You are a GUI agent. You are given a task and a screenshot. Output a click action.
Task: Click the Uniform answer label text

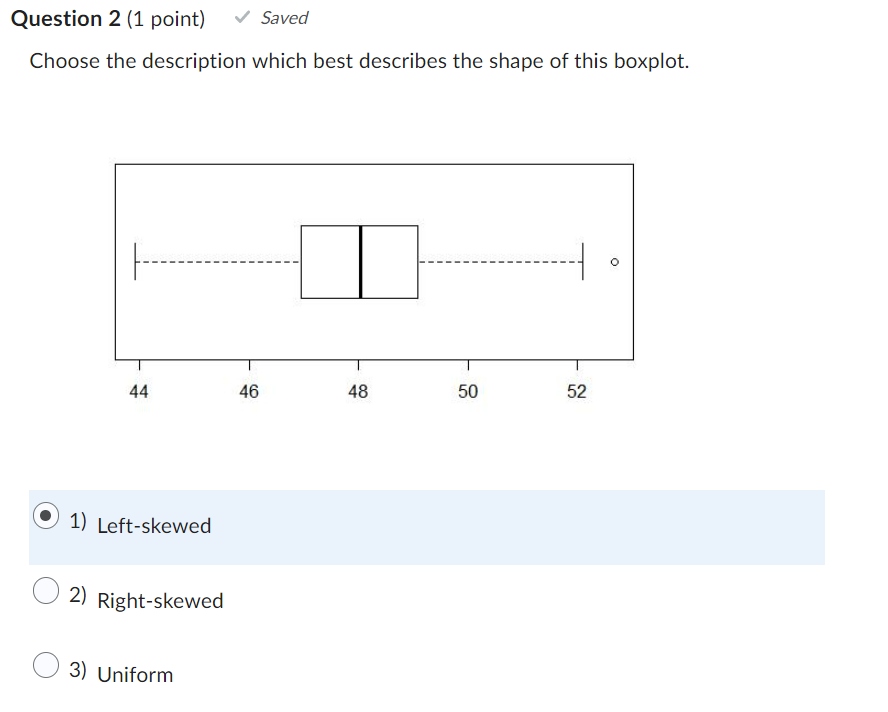pos(134,675)
